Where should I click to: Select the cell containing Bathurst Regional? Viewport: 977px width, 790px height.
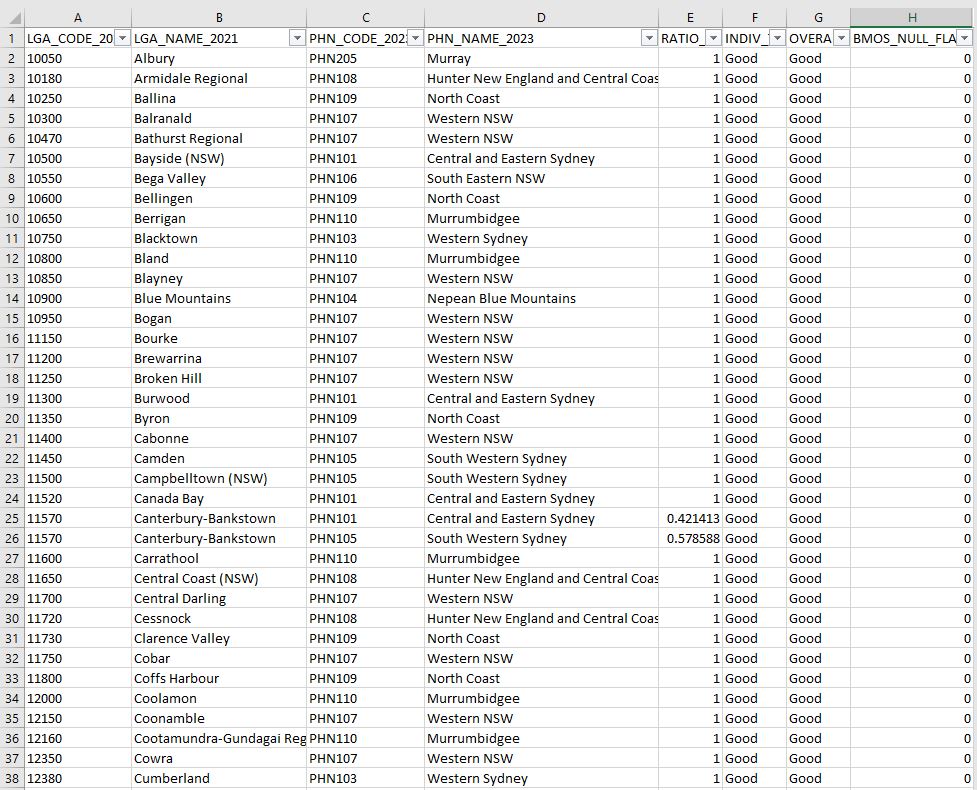219,138
